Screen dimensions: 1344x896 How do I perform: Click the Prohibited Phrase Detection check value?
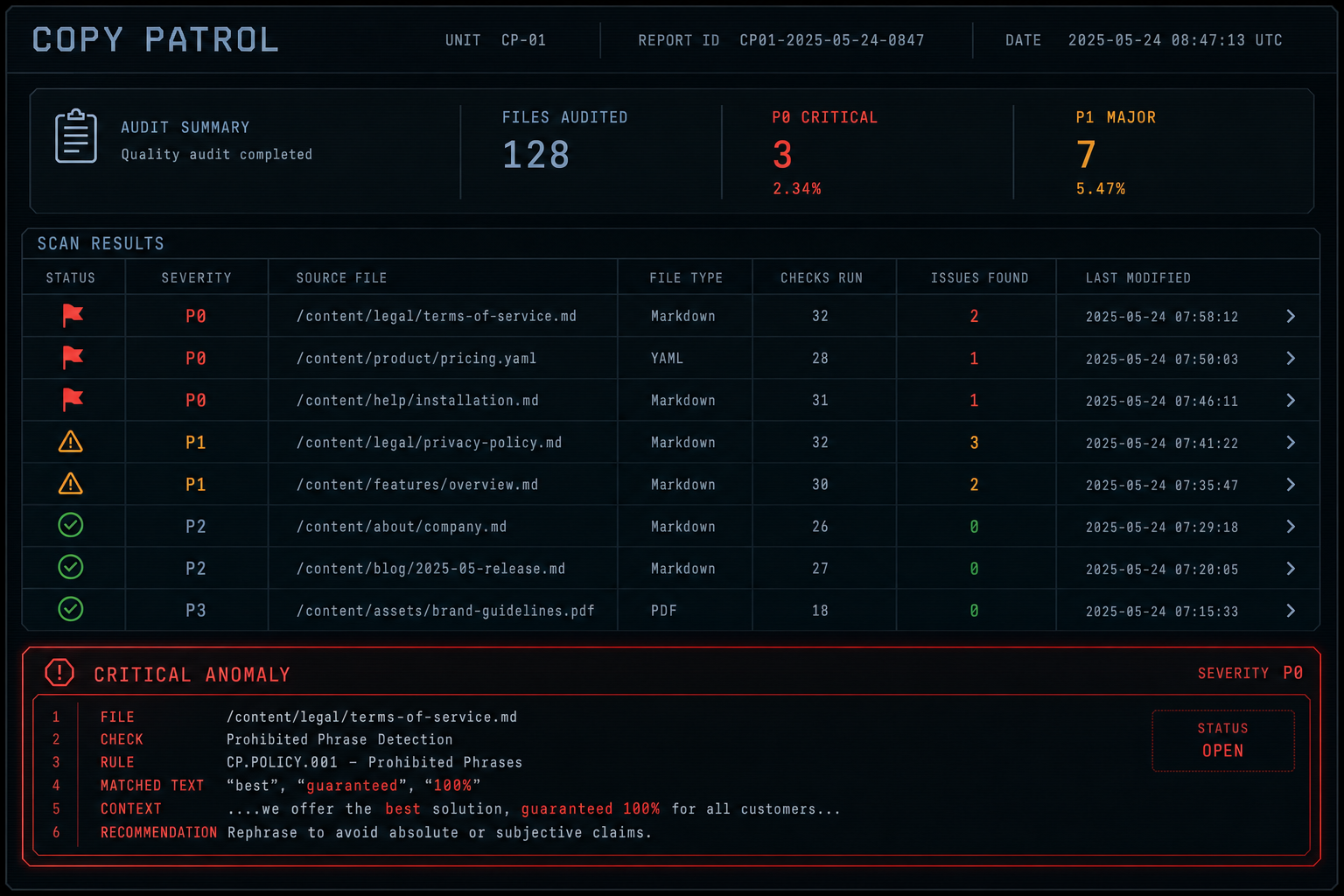pyautogui.click(x=339, y=739)
